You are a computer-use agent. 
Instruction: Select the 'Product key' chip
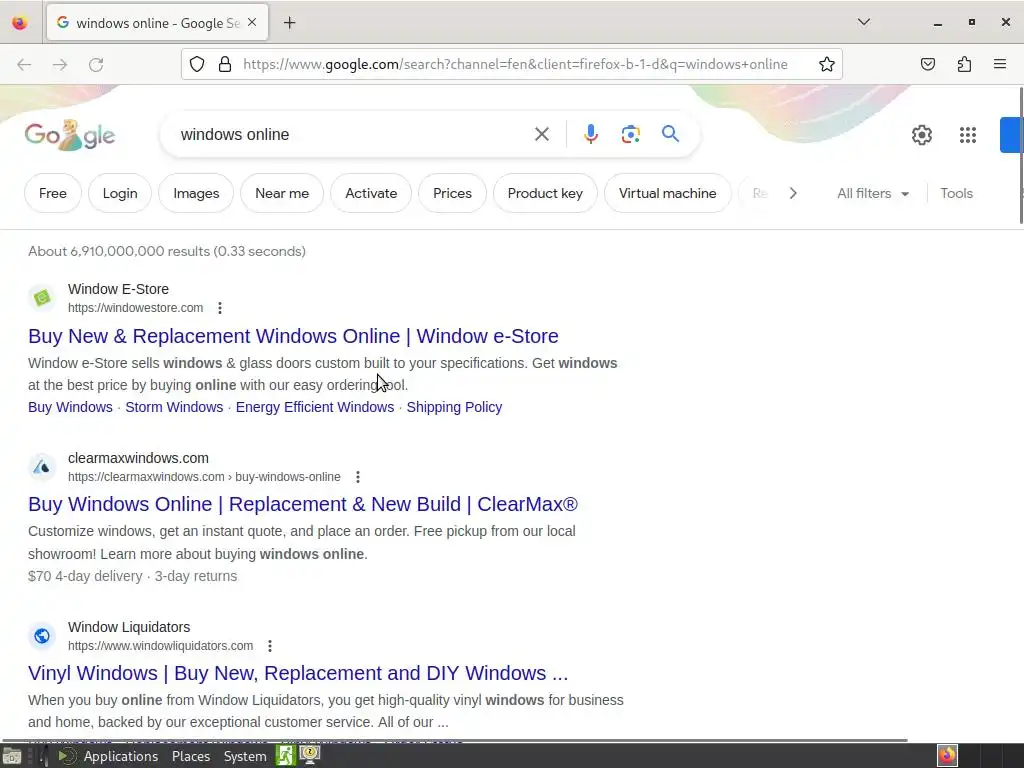coord(545,193)
